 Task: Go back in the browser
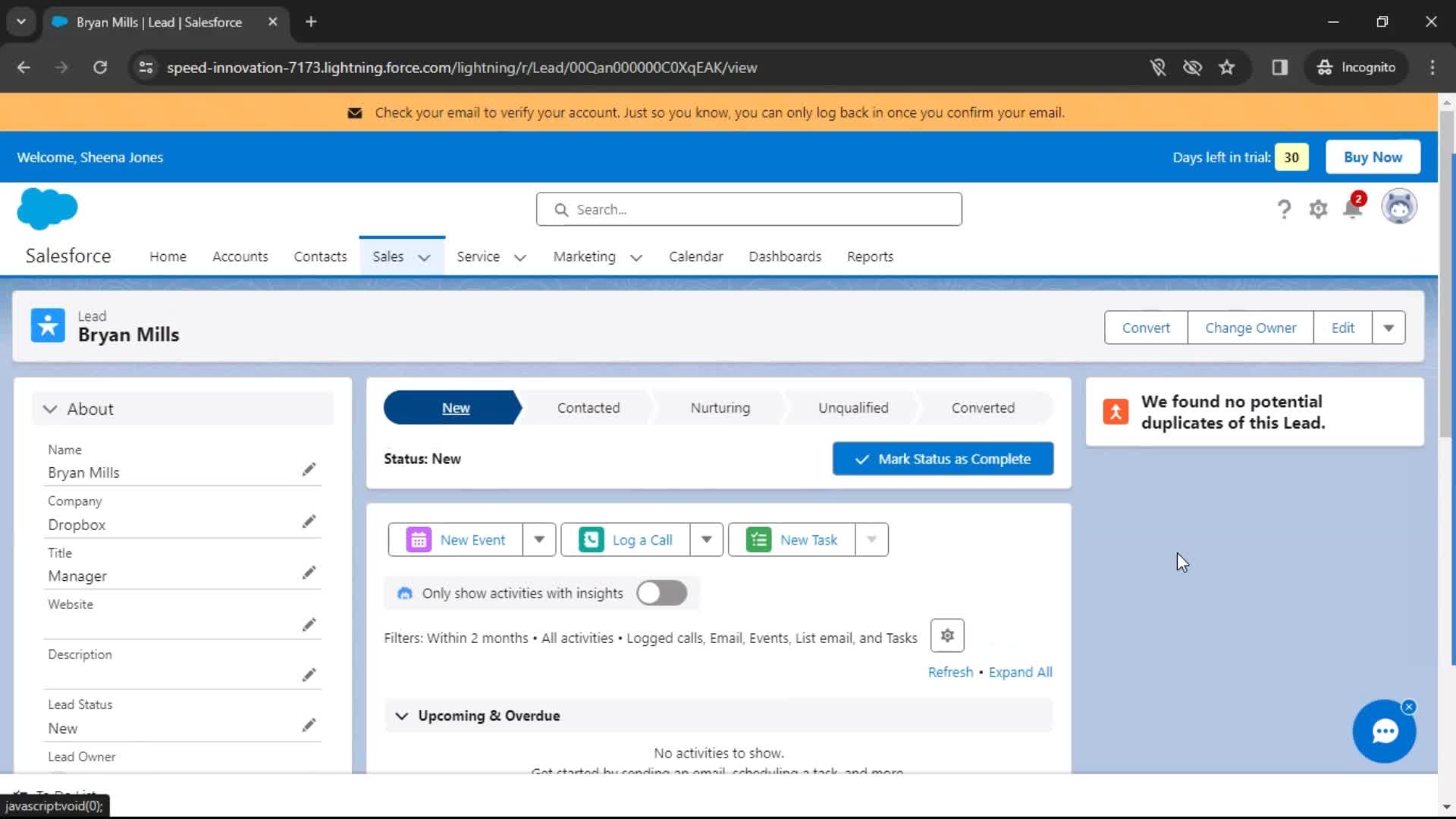coord(24,67)
